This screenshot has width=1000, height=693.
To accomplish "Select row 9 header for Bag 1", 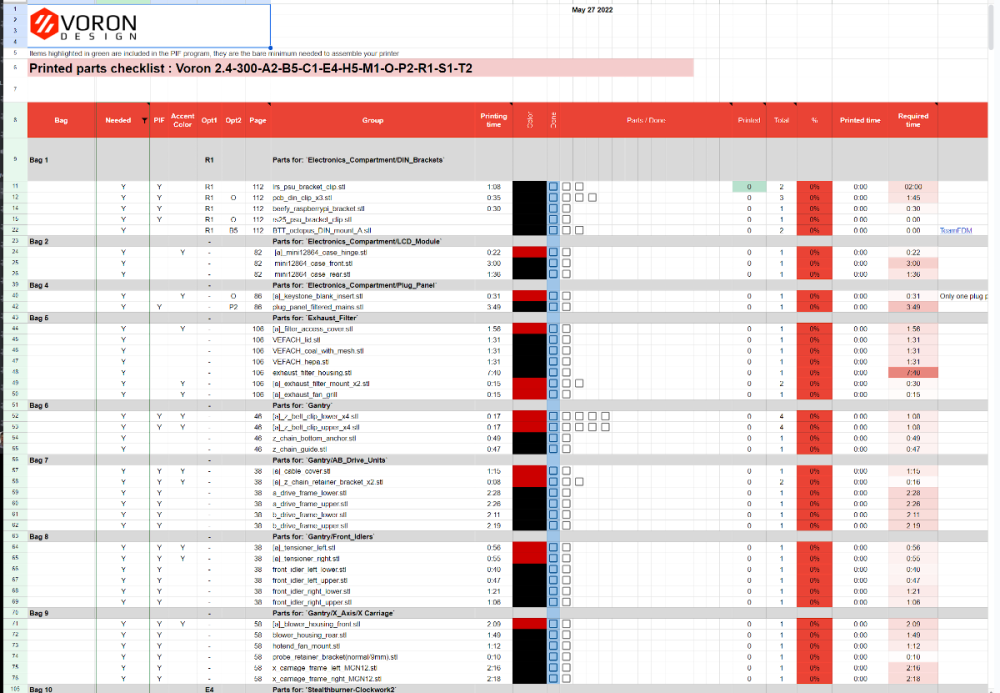I will 15,159.
